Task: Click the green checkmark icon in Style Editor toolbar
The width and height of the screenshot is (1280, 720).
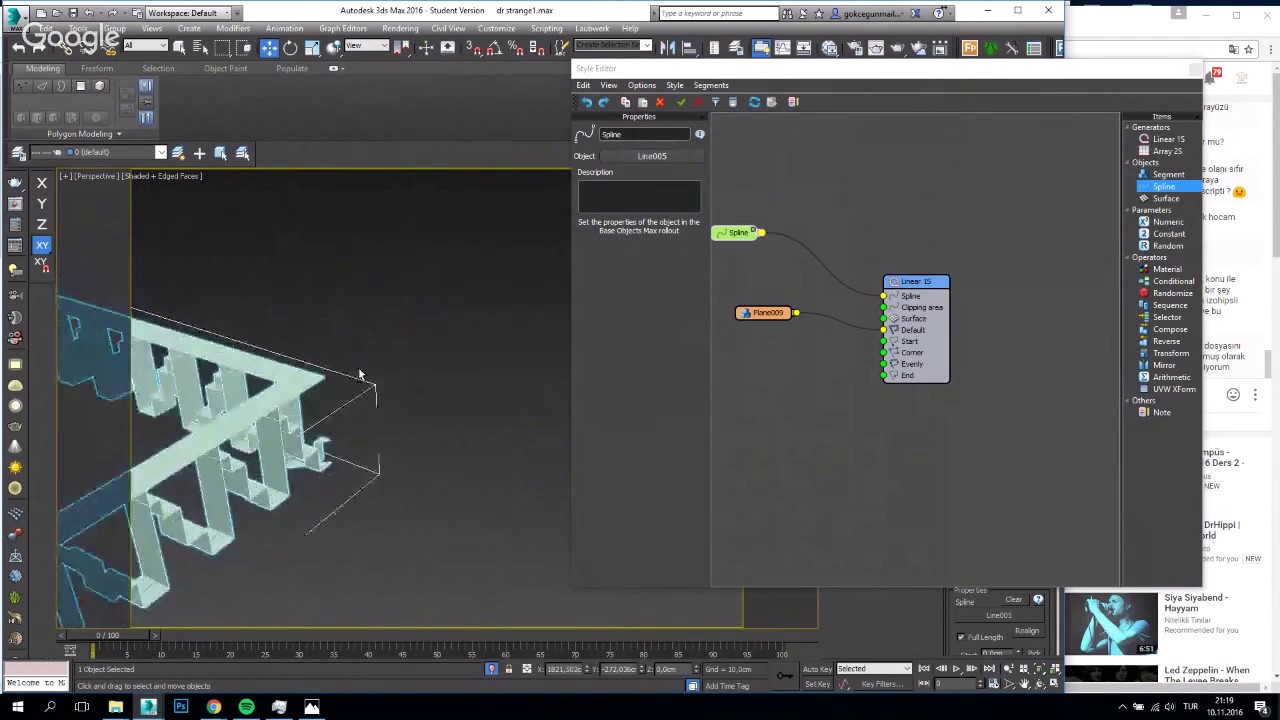Action: tap(681, 102)
